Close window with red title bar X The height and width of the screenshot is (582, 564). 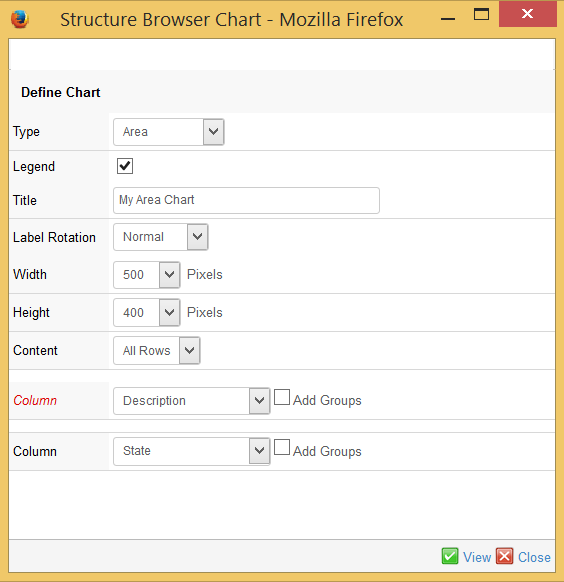[528, 14]
